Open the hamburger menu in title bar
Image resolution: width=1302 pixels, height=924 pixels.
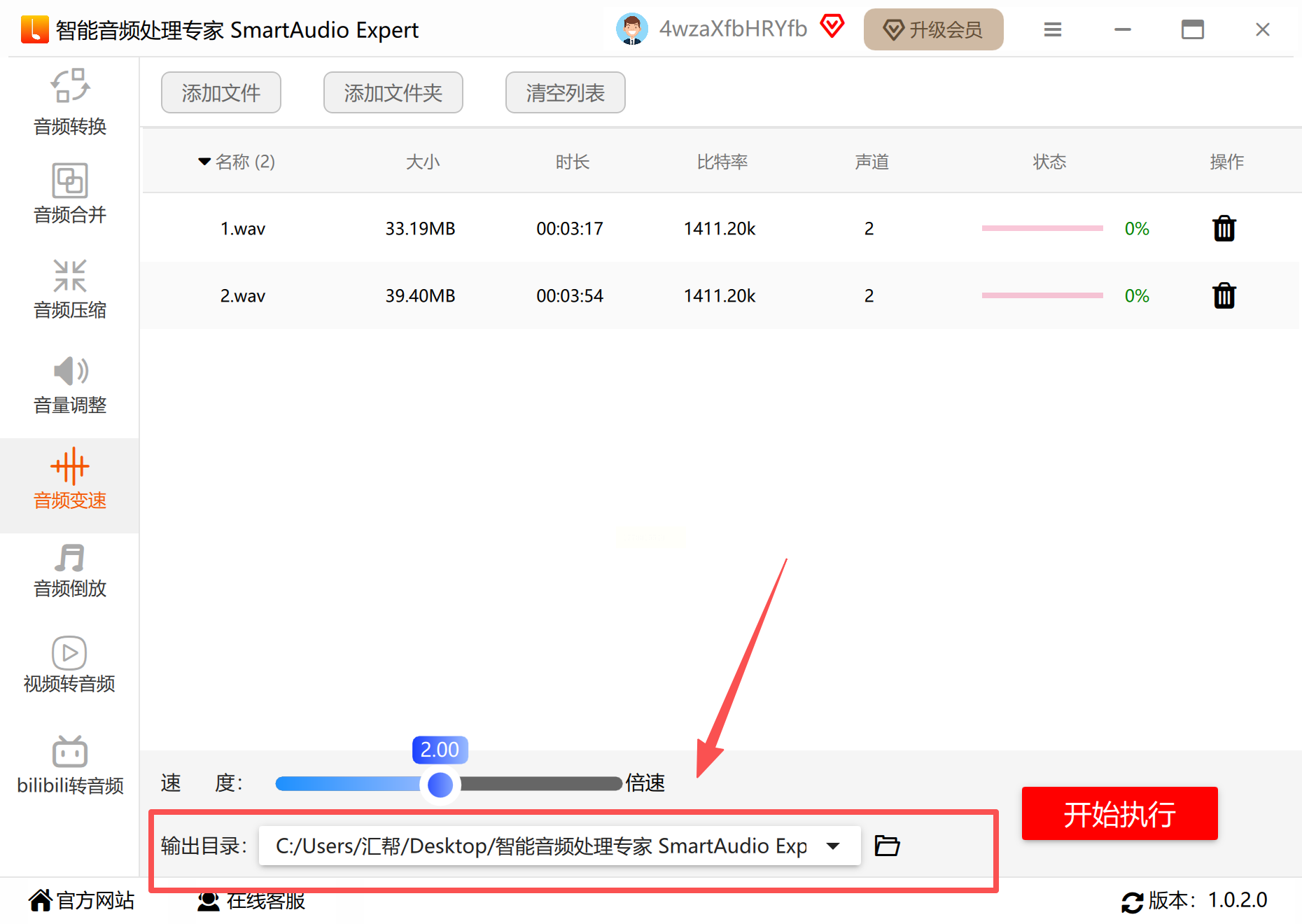click(1053, 29)
